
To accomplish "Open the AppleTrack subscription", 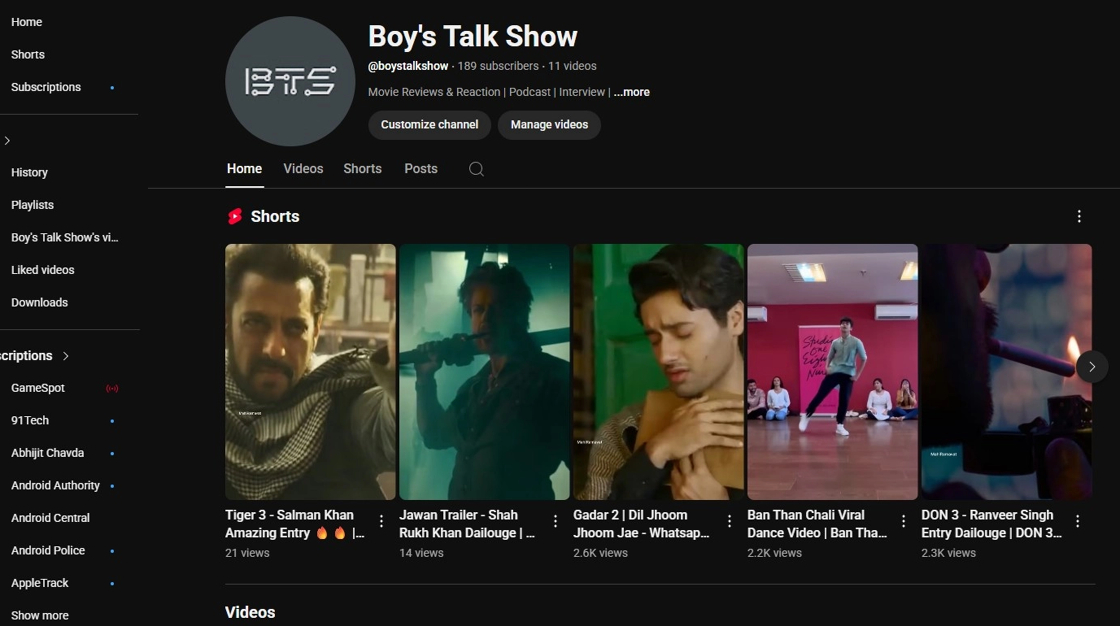I will [x=40, y=583].
